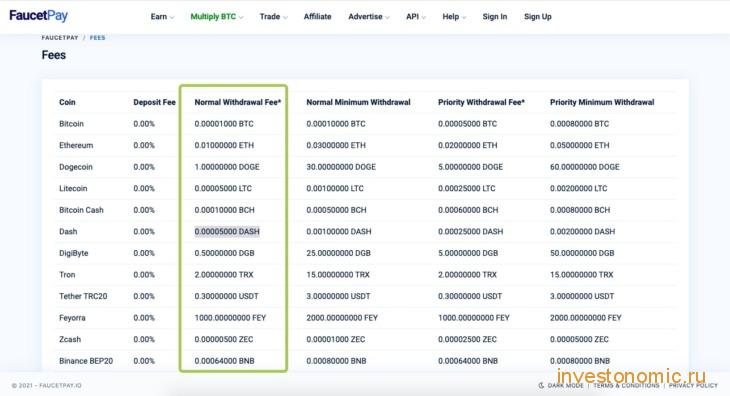The width and height of the screenshot is (730, 396).
Task: Click the 0.05000000 ETH priority minimum
Action: 579,145
